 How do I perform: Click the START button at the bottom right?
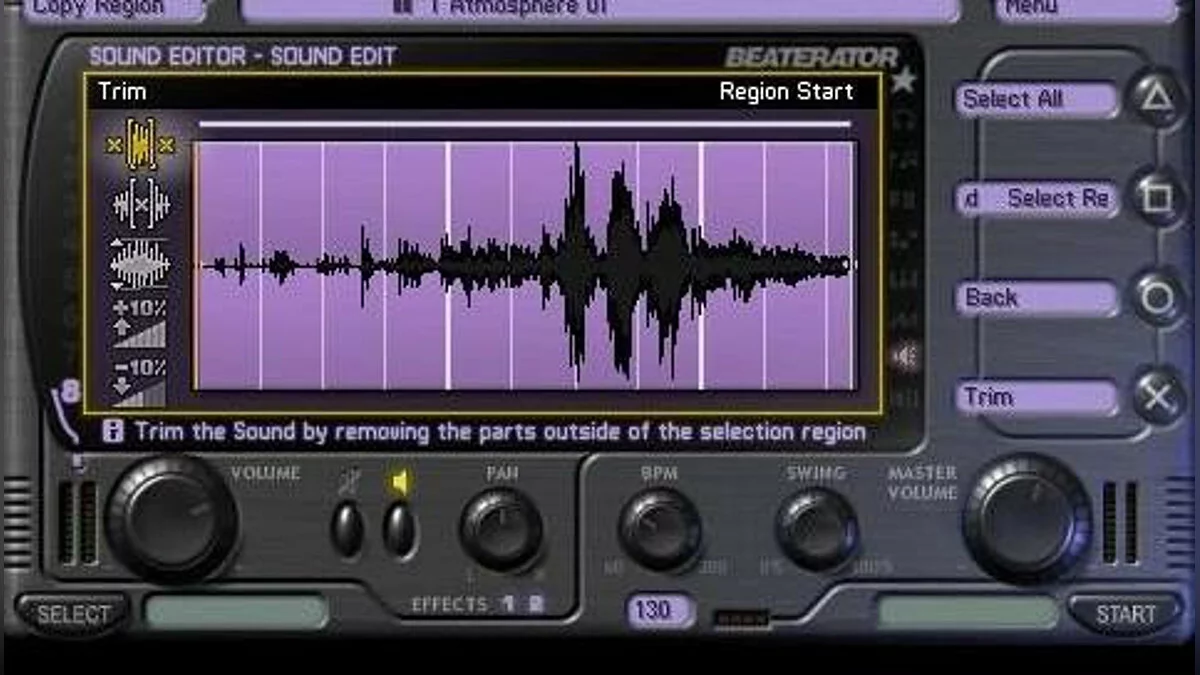(x=1125, y=614)
